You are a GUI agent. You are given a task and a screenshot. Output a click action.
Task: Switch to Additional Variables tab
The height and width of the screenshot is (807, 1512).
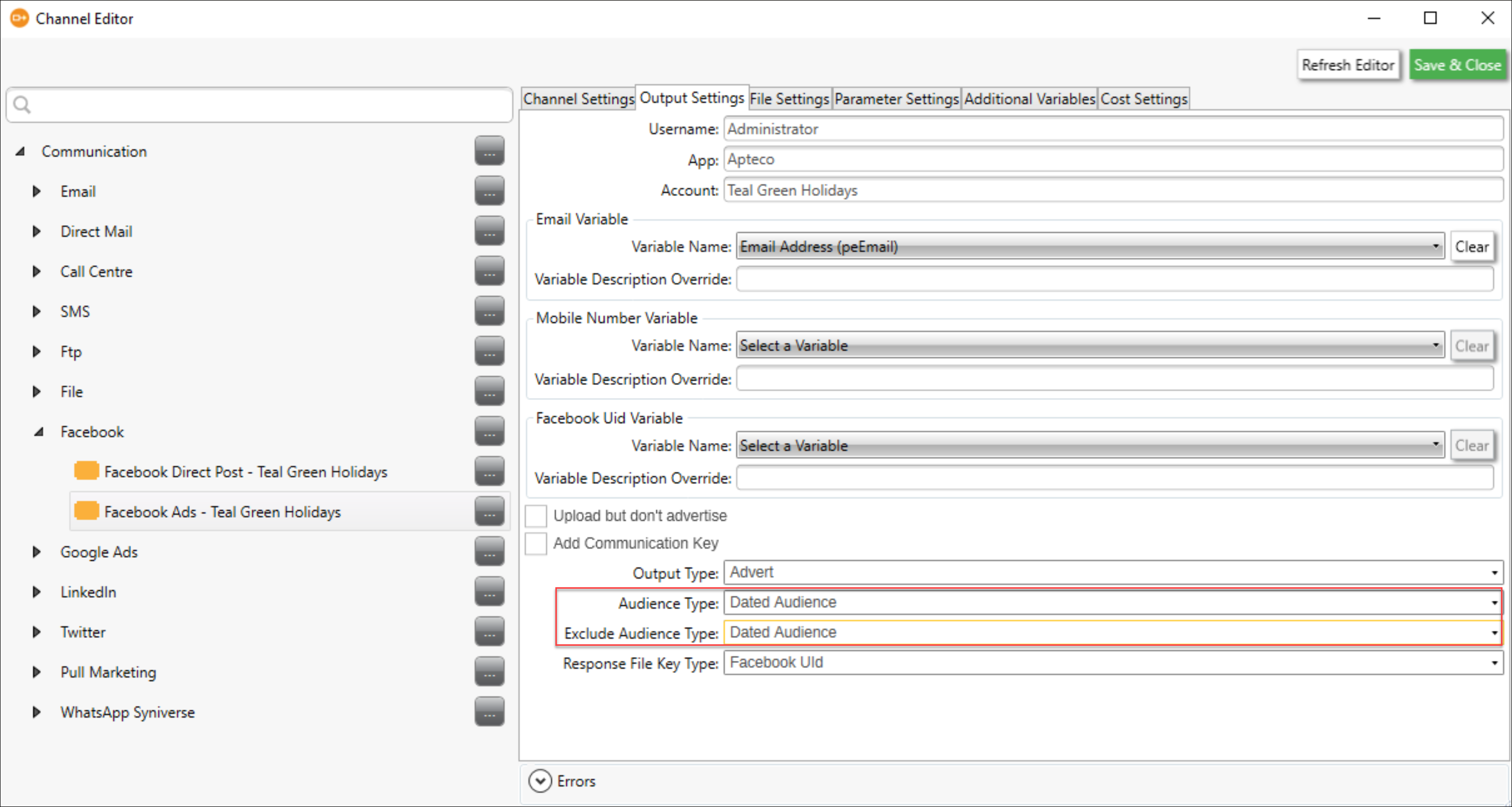pos(1030,99)
